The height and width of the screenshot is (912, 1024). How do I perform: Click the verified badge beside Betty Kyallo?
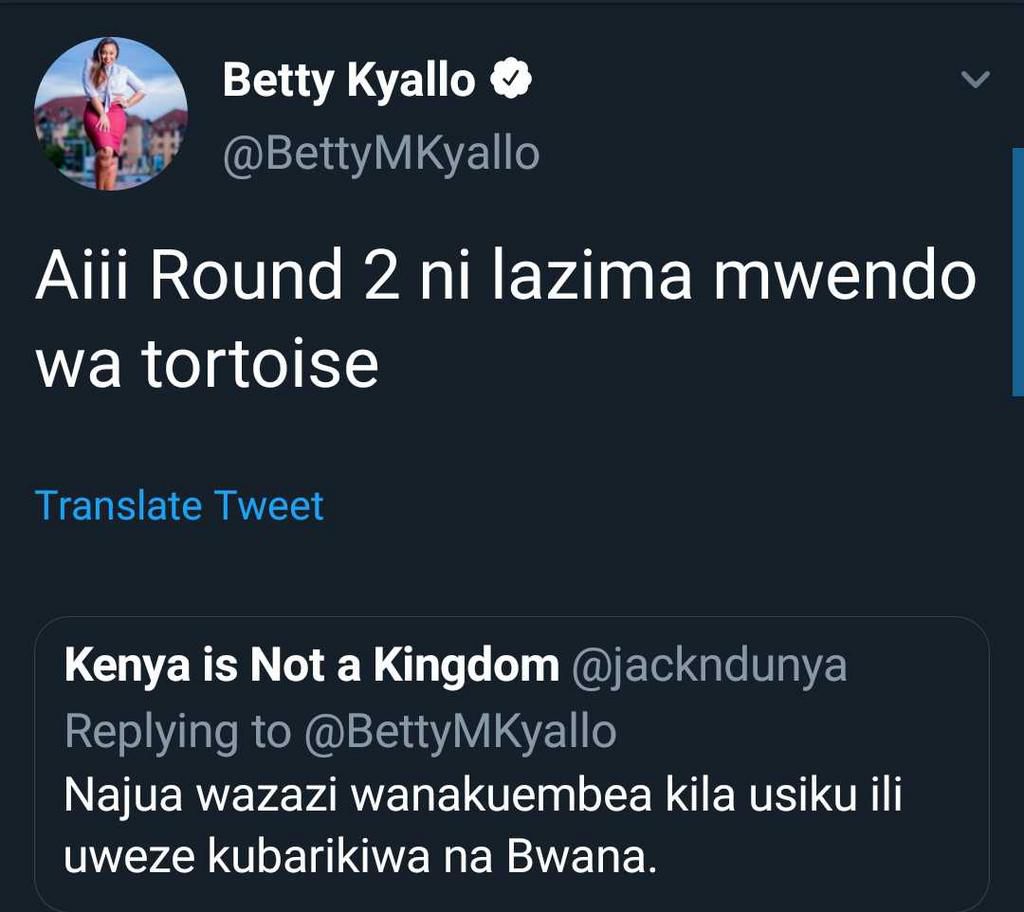click(510, 81)
